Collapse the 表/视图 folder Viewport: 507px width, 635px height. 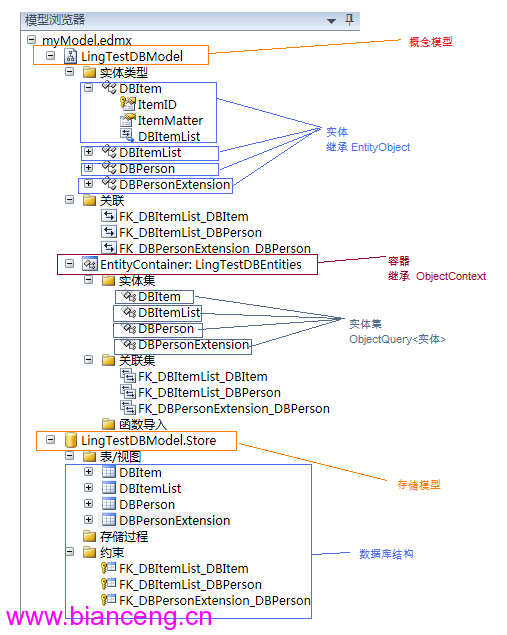point(70,456)
